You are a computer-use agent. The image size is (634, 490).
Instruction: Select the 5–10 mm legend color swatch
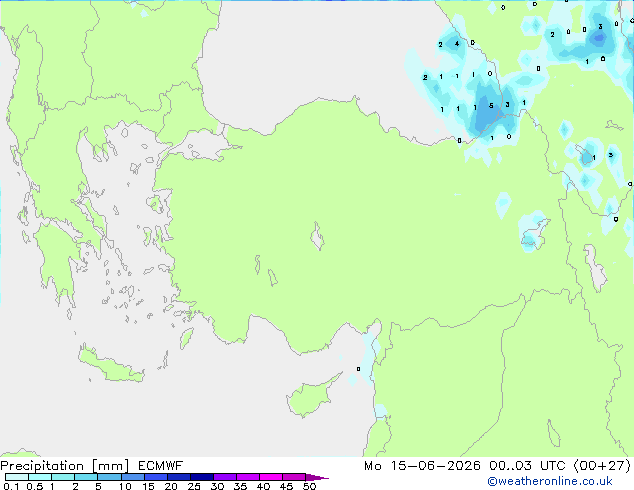coord(109,477)
